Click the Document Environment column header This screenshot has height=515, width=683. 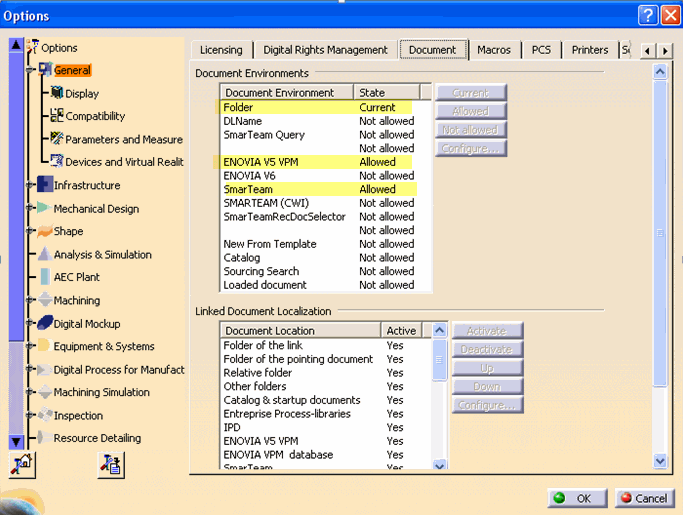pos(287,92)
